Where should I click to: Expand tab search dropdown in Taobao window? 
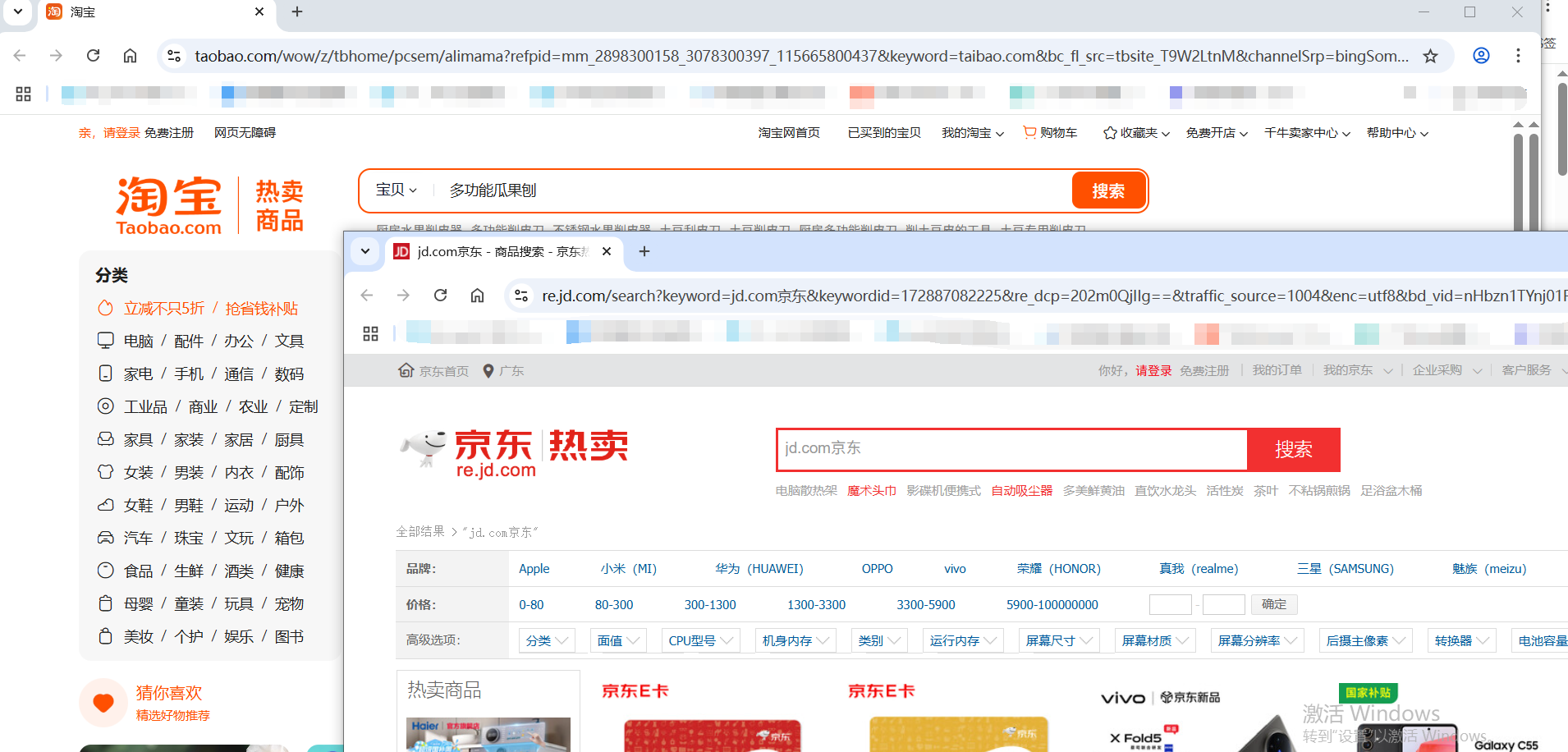pyautogui.click(x=18, y=11)
